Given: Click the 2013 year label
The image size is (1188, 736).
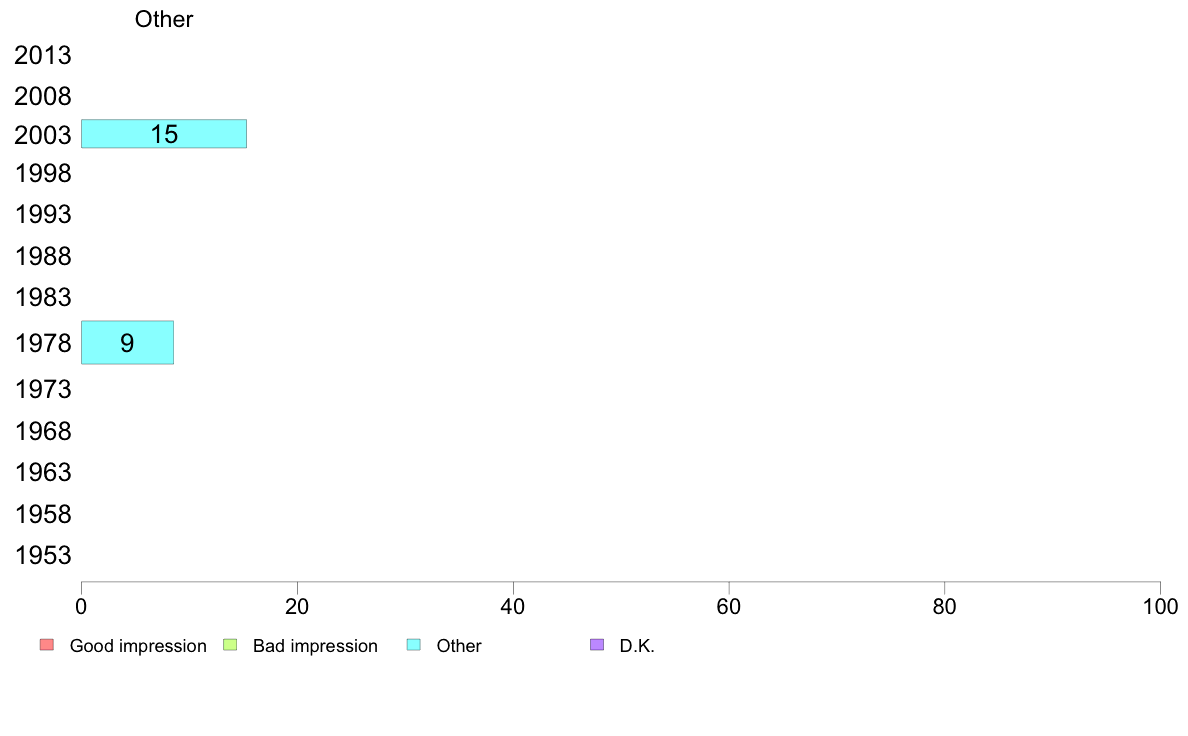Looking at the screenshot, I should click(x=42, y=55).
